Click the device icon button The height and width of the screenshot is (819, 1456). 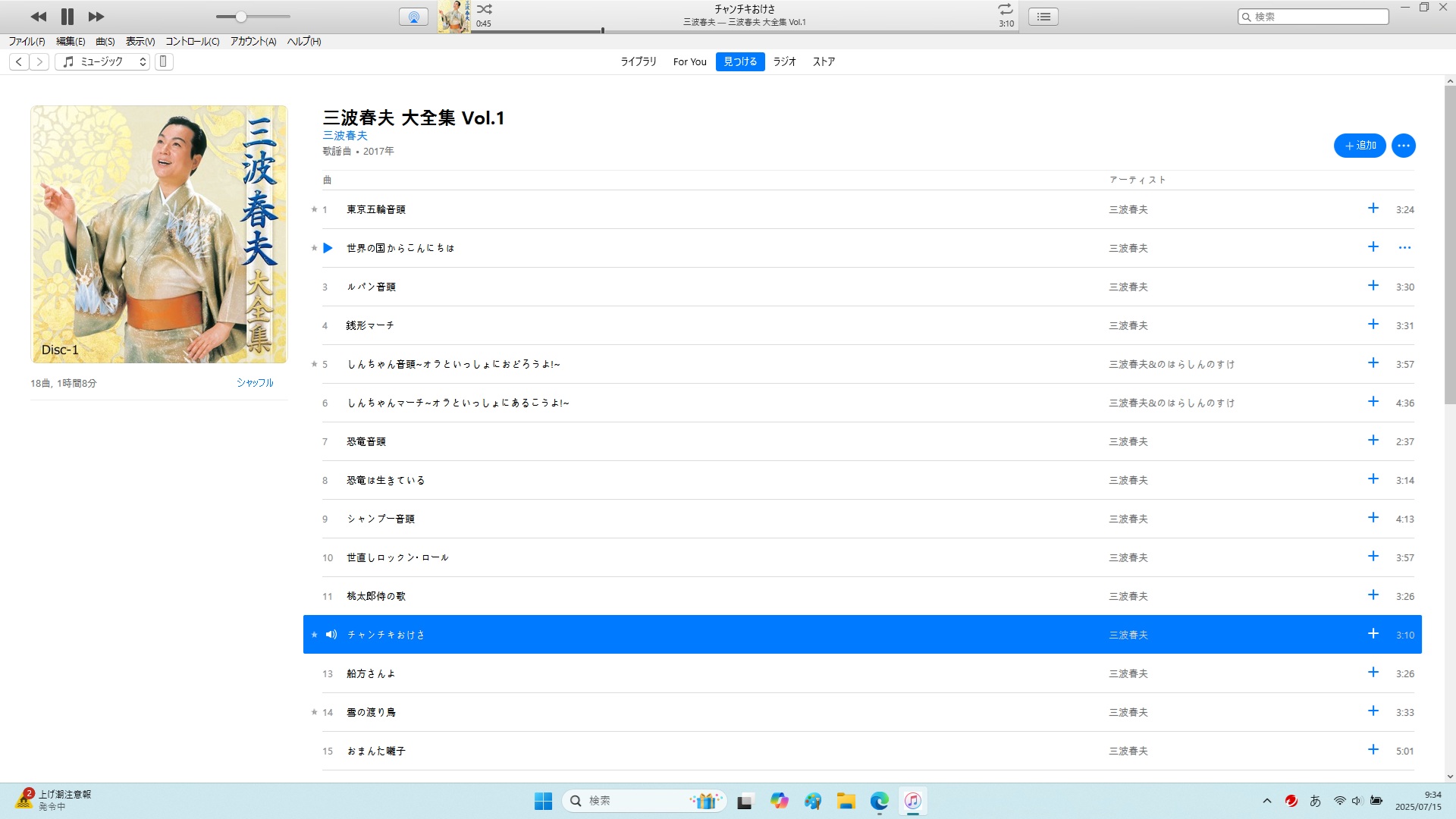[x=164, y=62]
